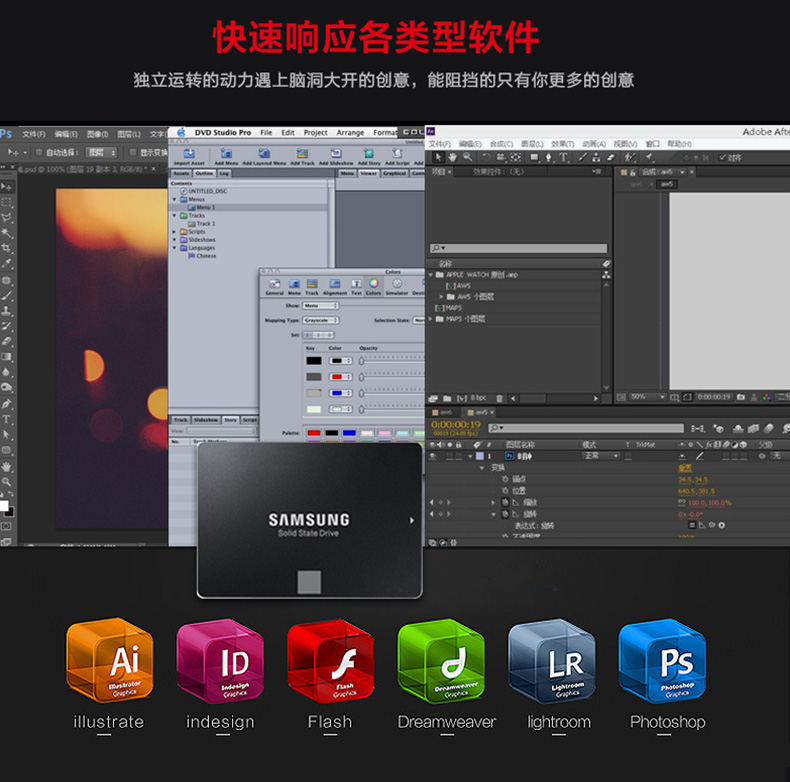790x782 pixels.
Task: Select the Clone Stamp tool in Photoshop
Action: tap(7, 311)
